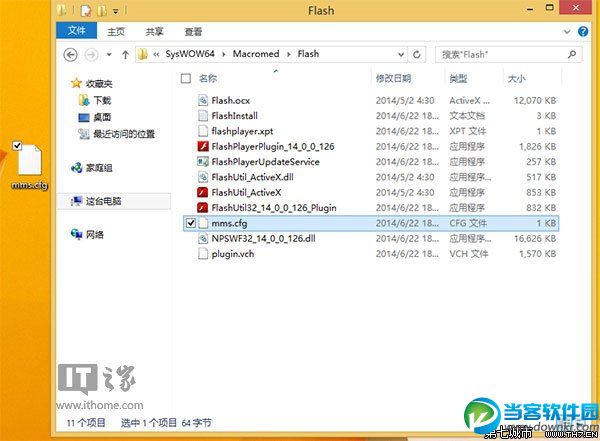The width and height of the screenshot is (600, 441).
Task: Select FlashUtil_ActiveX application red icon
Action: click(203, 192)
